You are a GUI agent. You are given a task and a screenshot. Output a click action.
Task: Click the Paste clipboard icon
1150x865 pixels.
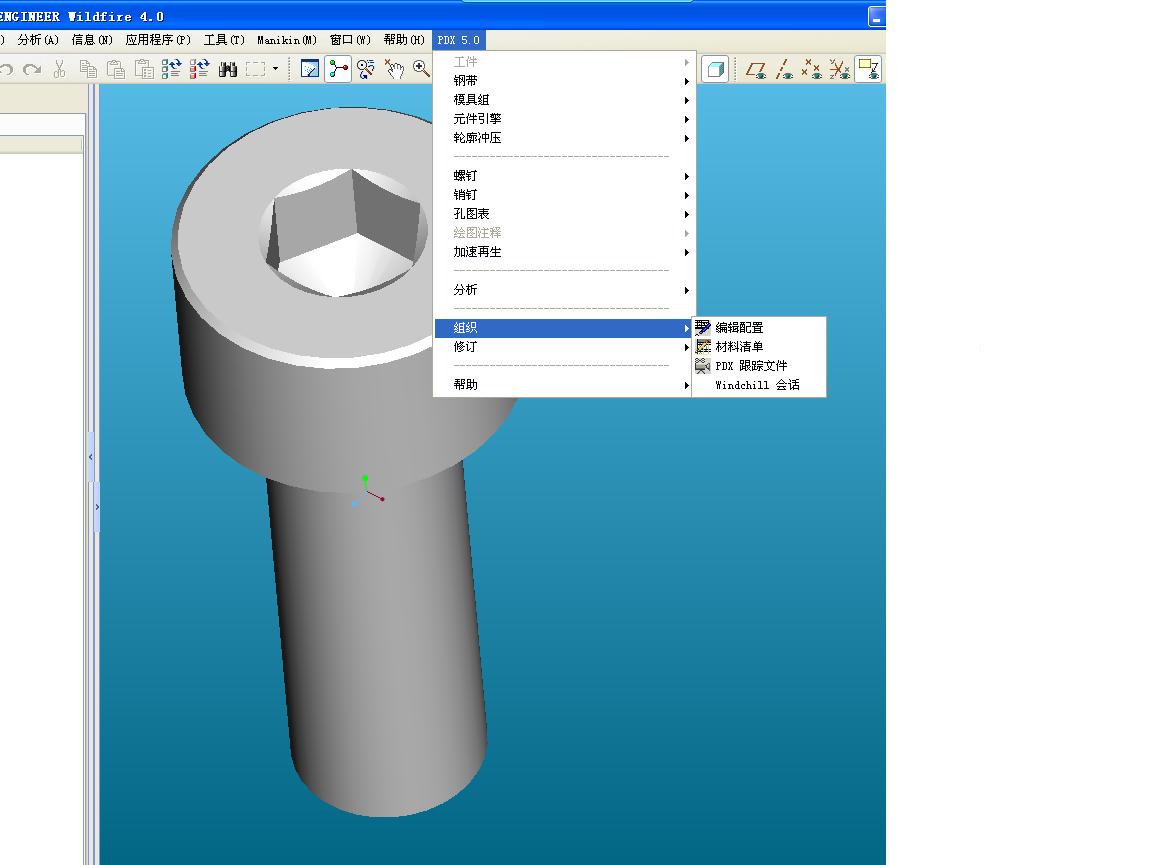(116, 70)
